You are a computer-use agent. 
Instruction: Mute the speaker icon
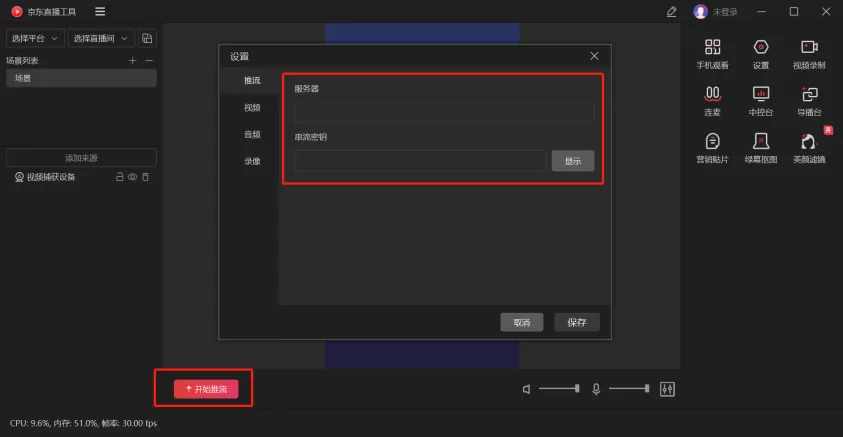(526, 389)
